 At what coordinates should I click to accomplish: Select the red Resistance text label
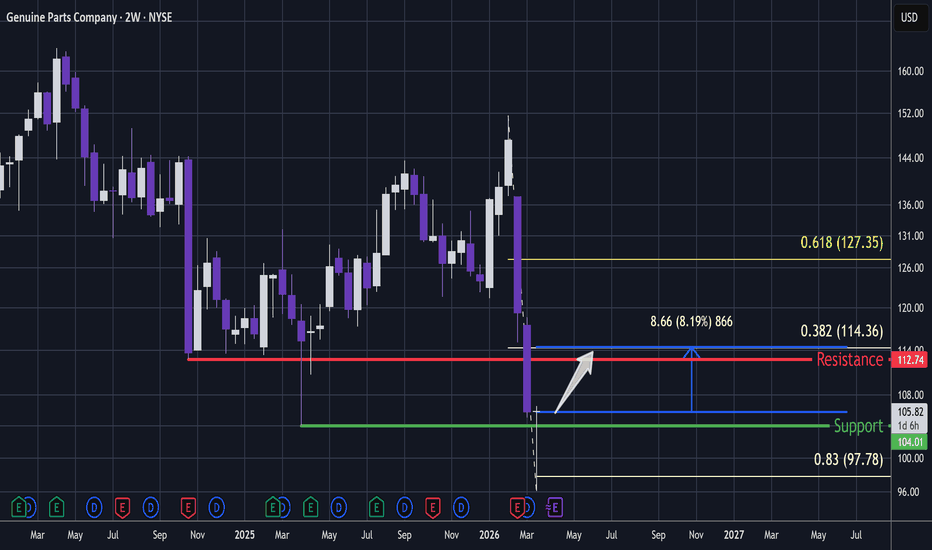pyautogui.click(x=849, y=359)
